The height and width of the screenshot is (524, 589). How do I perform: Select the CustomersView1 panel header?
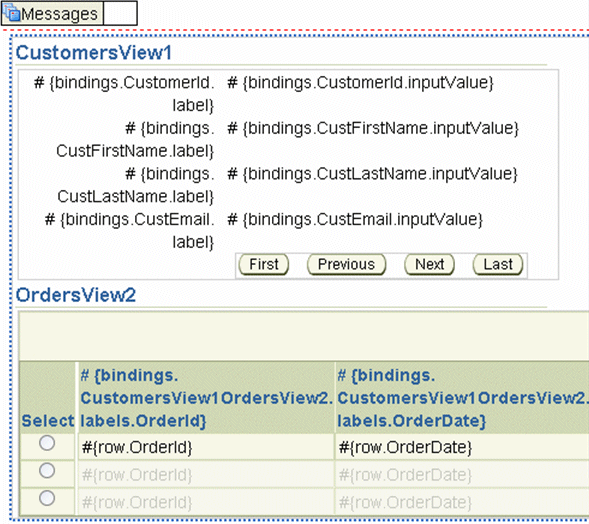click(94, 53)
